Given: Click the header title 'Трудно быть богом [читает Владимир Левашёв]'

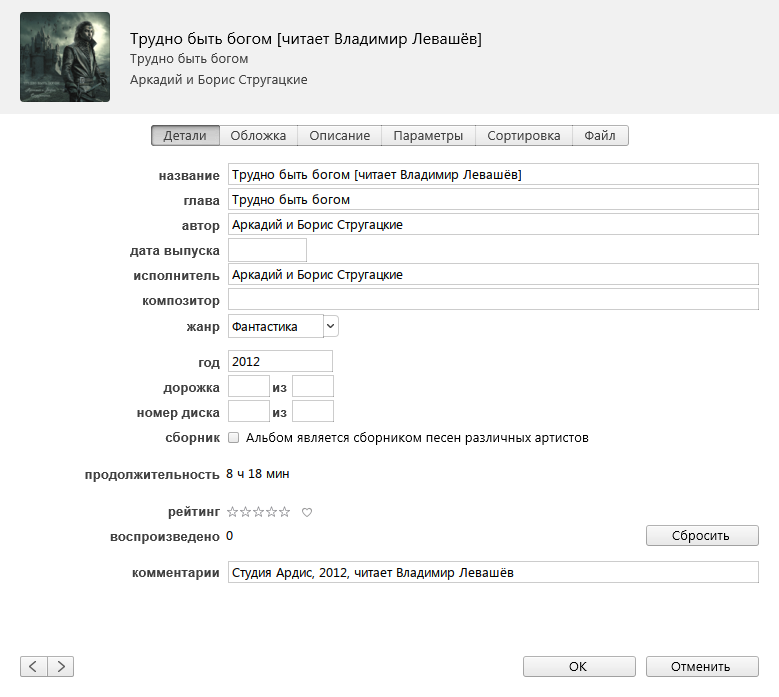Looking at the screenshot, I should (x=306, y=39).
